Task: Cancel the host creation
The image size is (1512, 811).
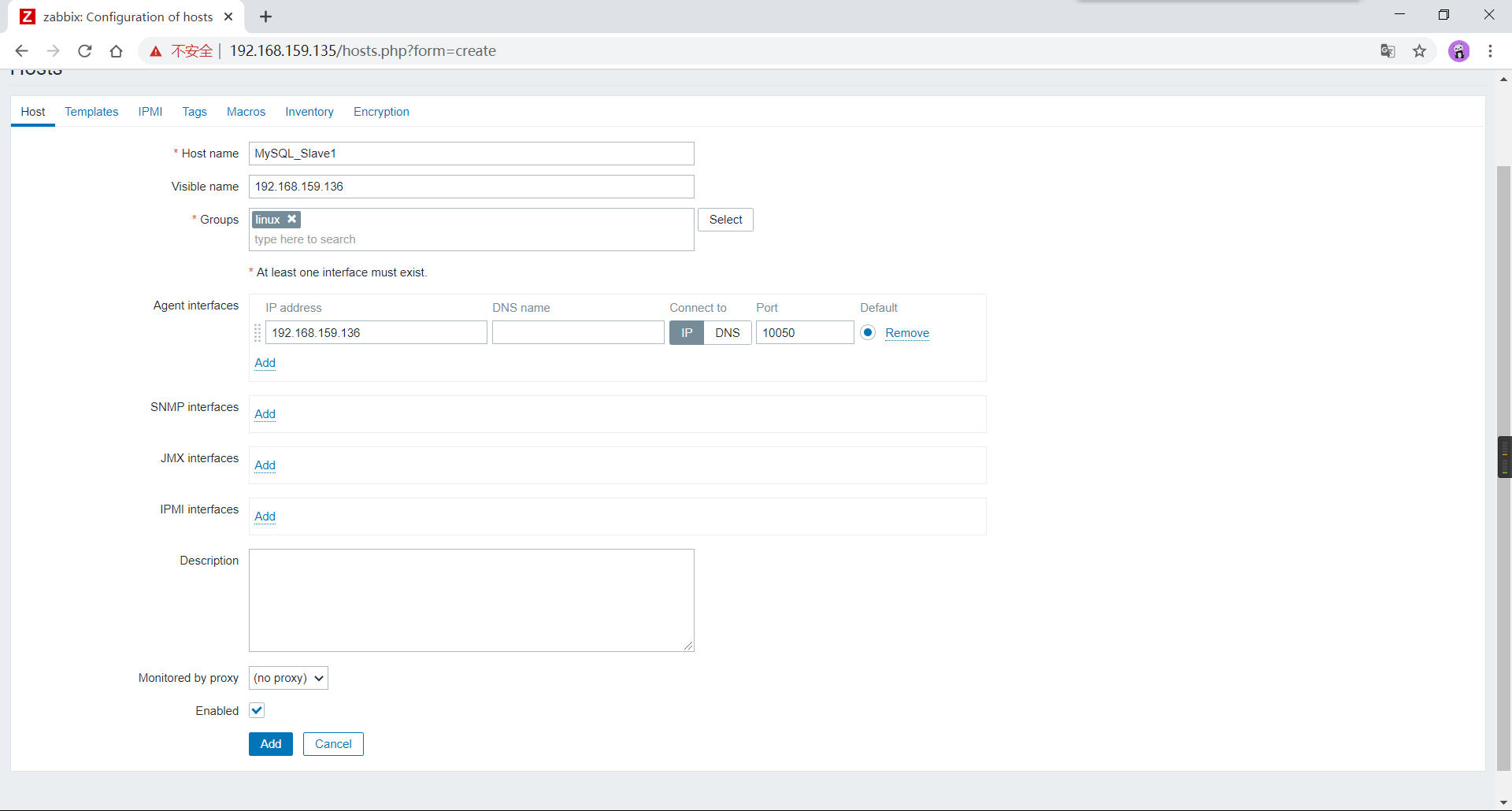Action: [x=333, y=744]
